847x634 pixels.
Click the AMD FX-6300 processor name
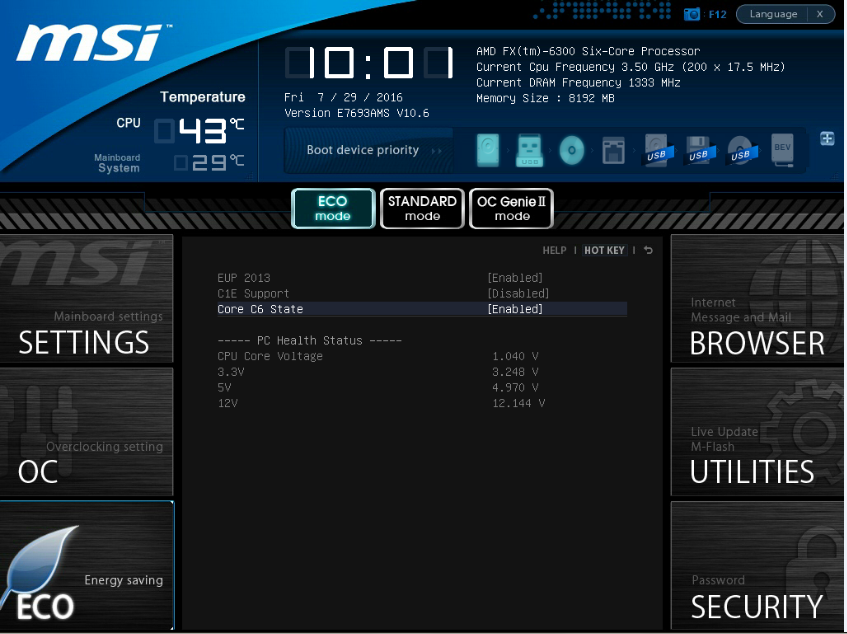click(x=588, y=51)
